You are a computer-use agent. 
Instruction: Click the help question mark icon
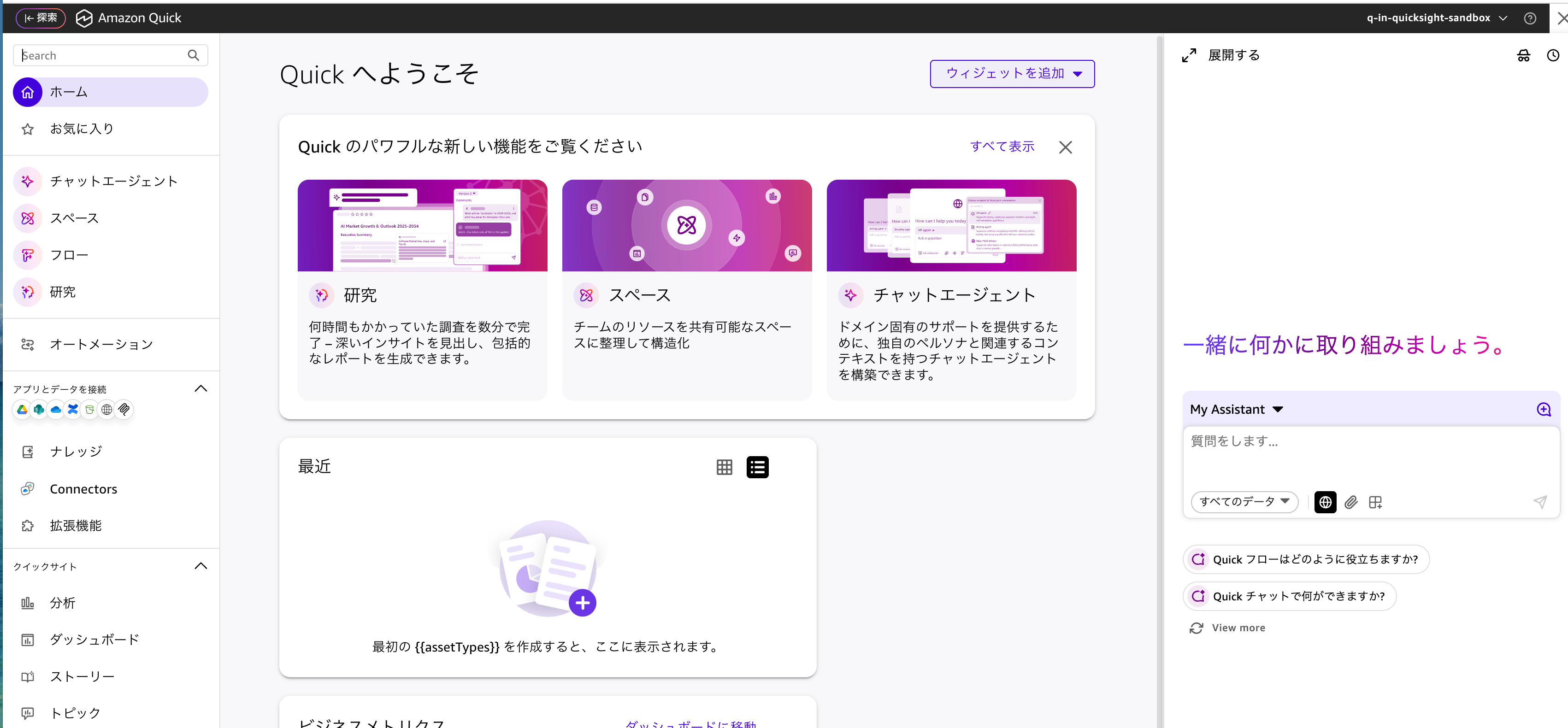point(1530,18)
